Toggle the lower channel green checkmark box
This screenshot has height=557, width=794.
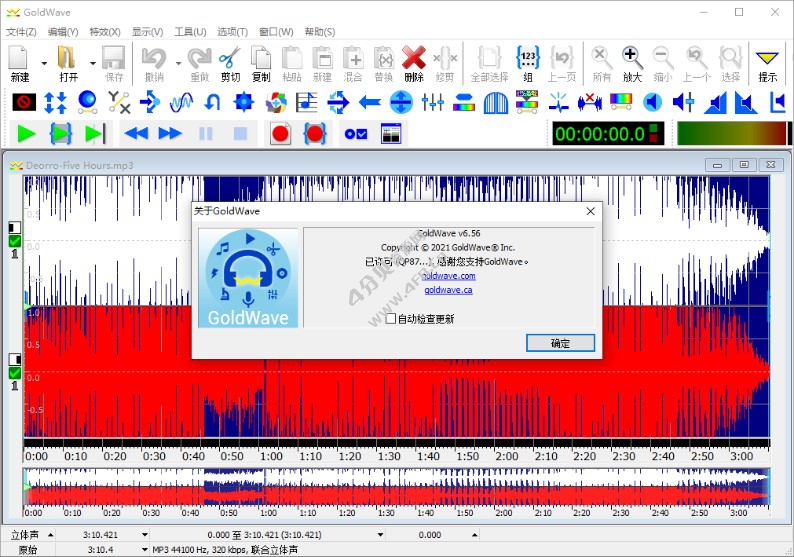tap(15, 373)
